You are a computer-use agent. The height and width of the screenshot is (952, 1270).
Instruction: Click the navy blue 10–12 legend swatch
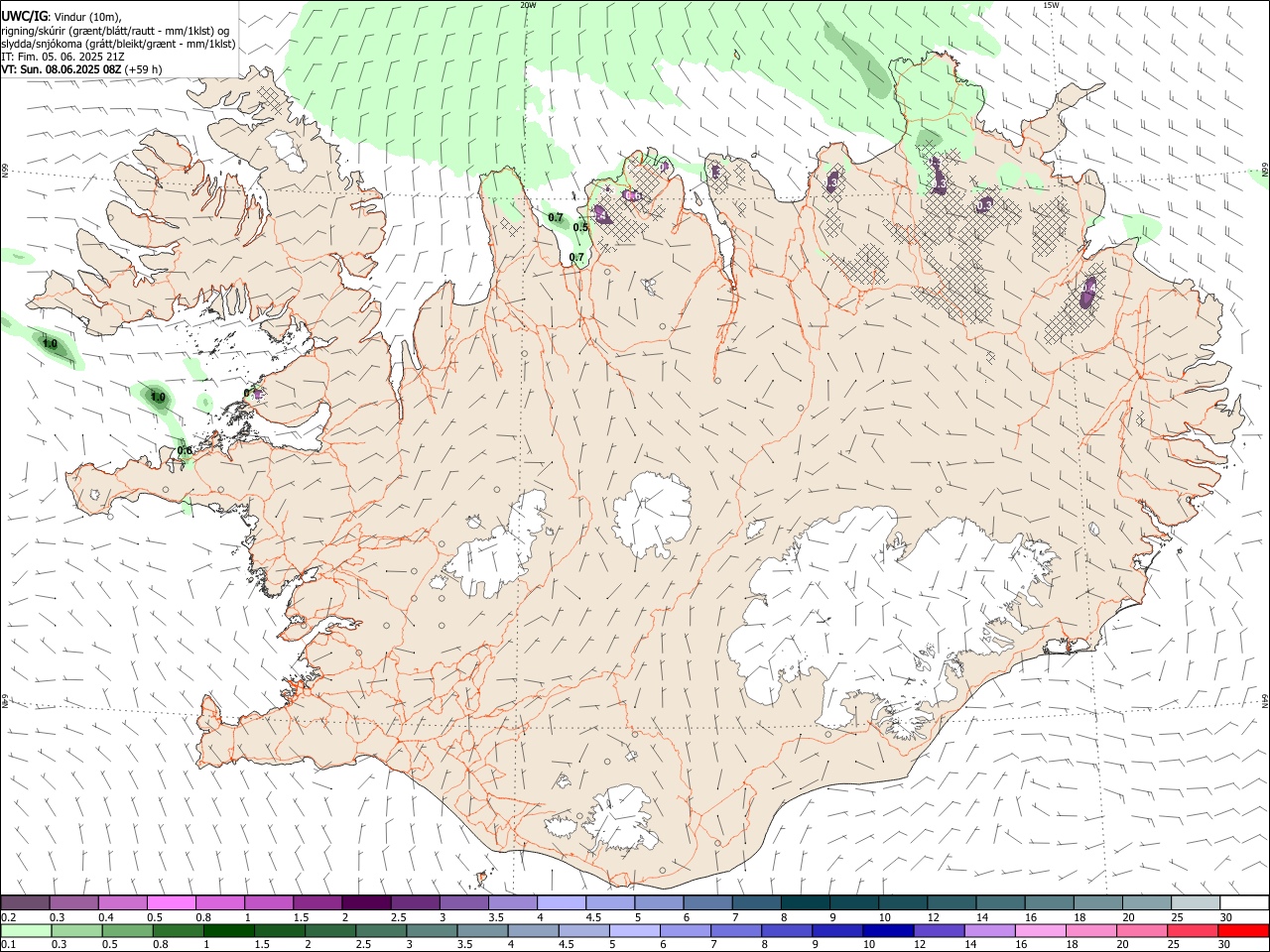pyautogui.click(x=887, y=931)
